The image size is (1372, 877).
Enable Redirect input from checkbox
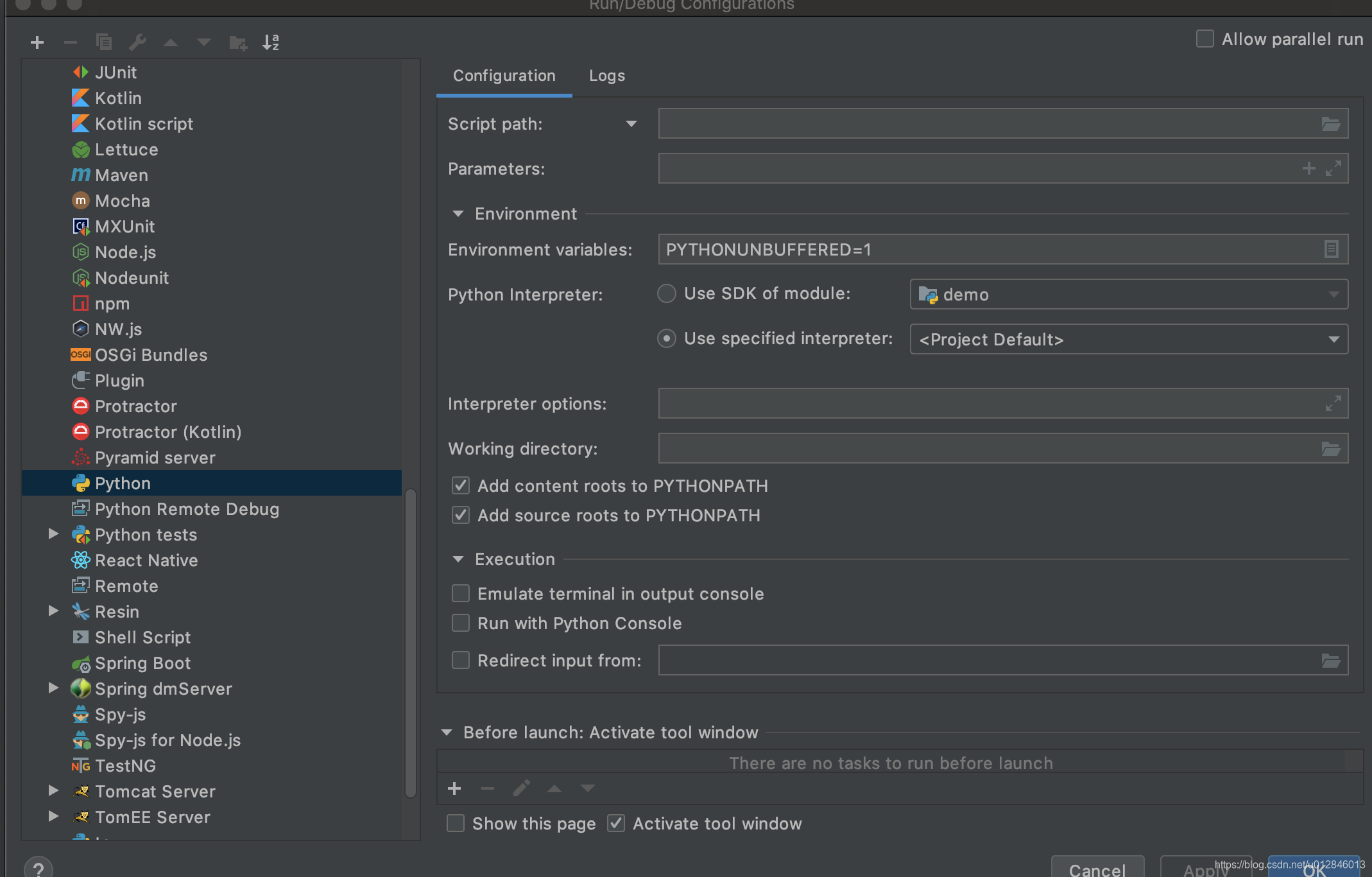click(x=461, y=660)
